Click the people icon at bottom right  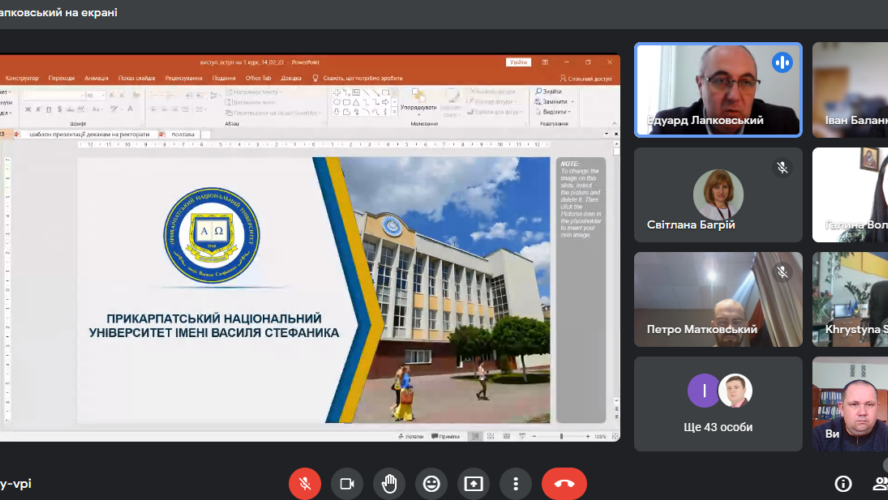(882, 484)
